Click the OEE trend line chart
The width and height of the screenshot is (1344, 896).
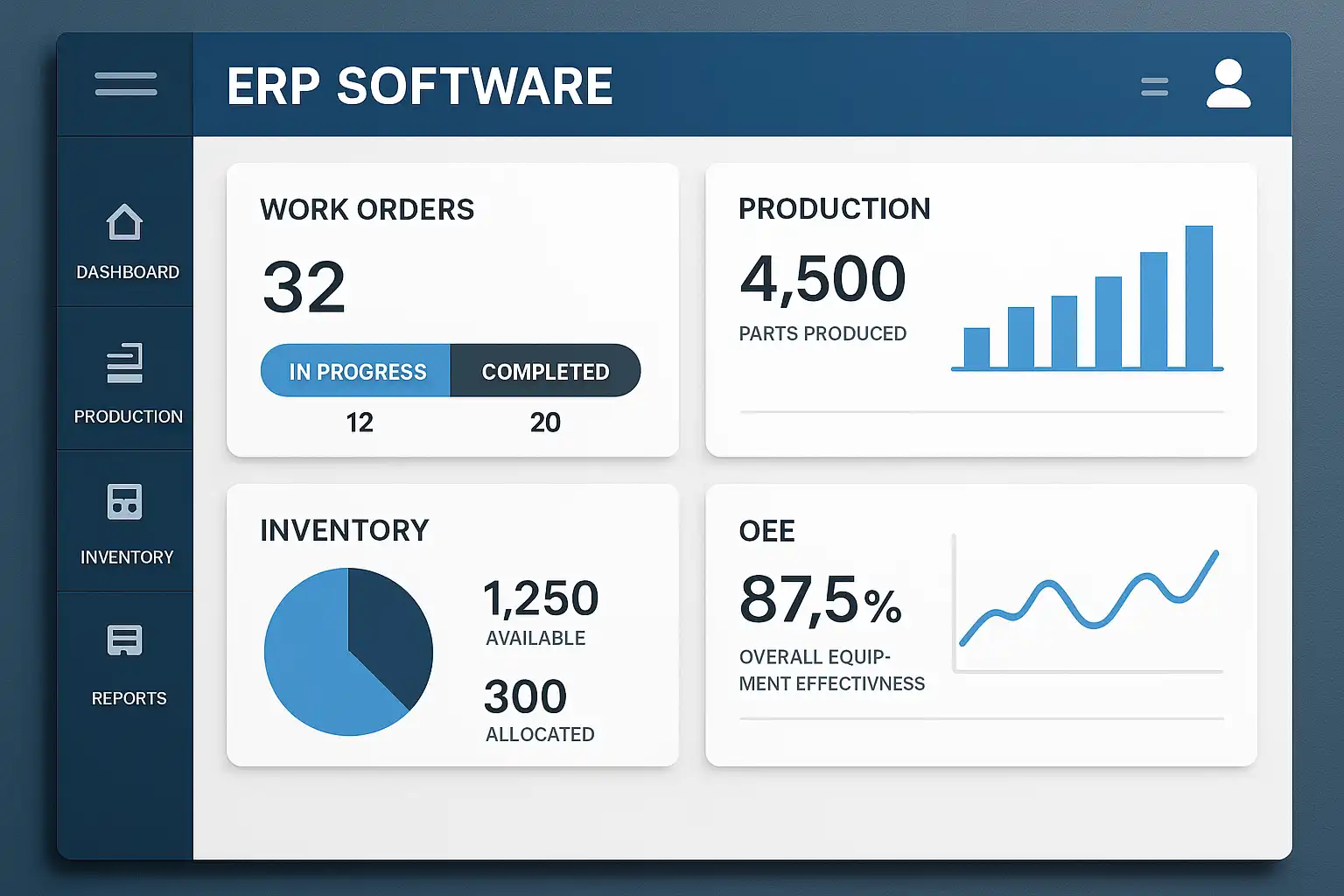click(x=1088, y=602)
